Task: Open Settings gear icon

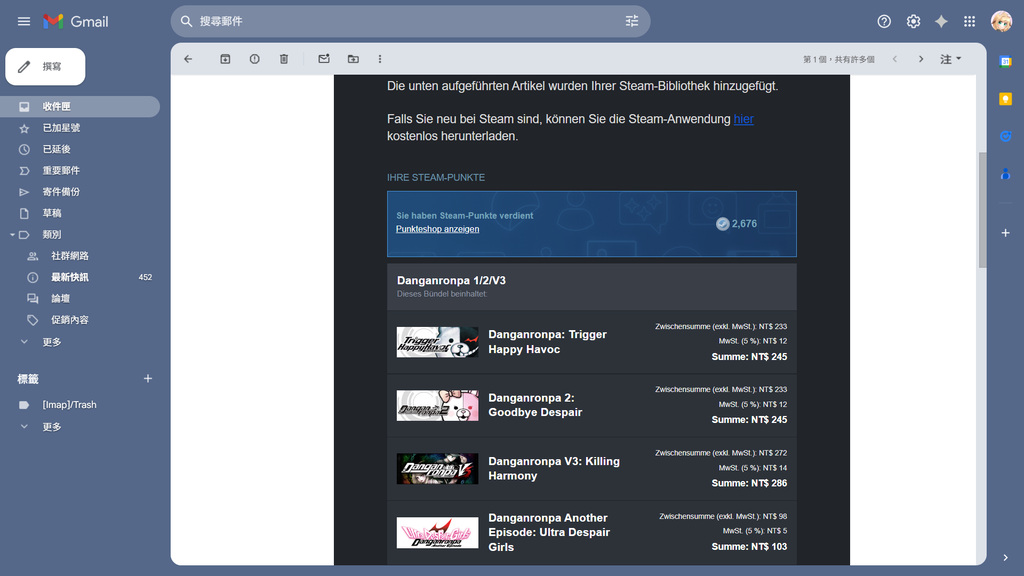Action: point(913,22)
